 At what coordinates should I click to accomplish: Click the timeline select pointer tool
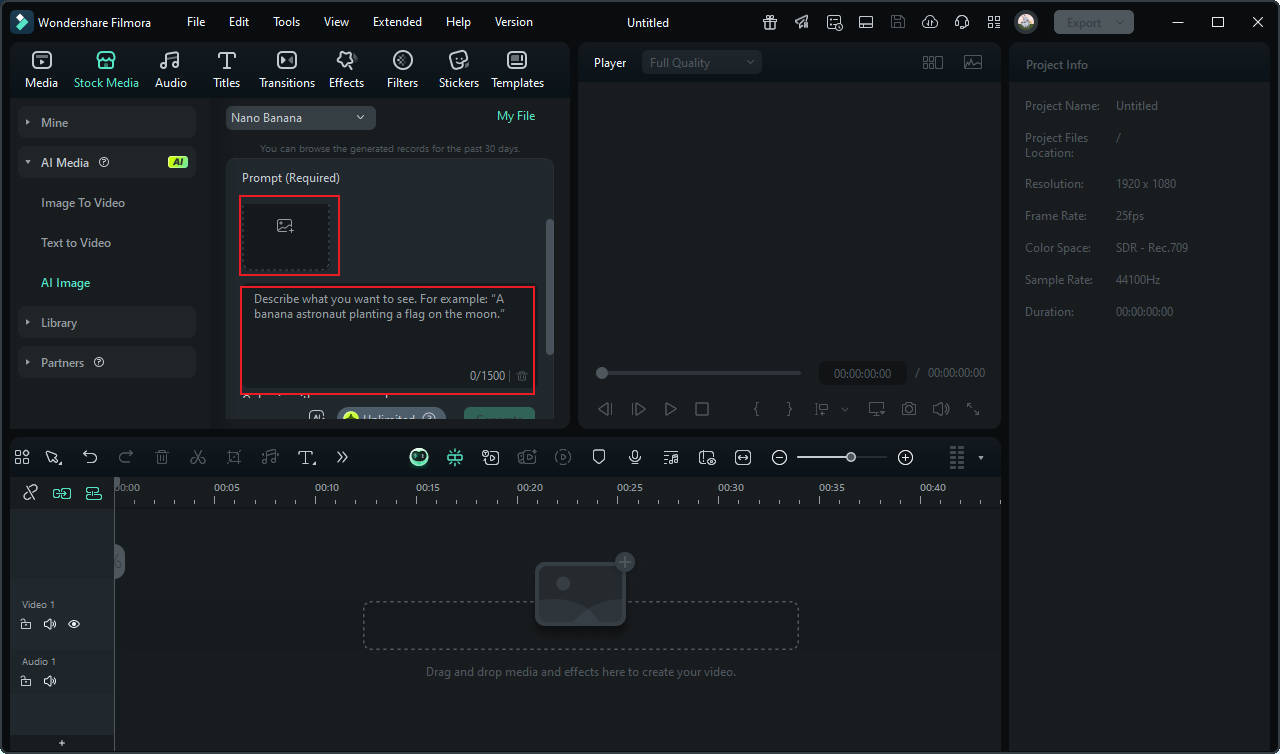click(53, 457)
